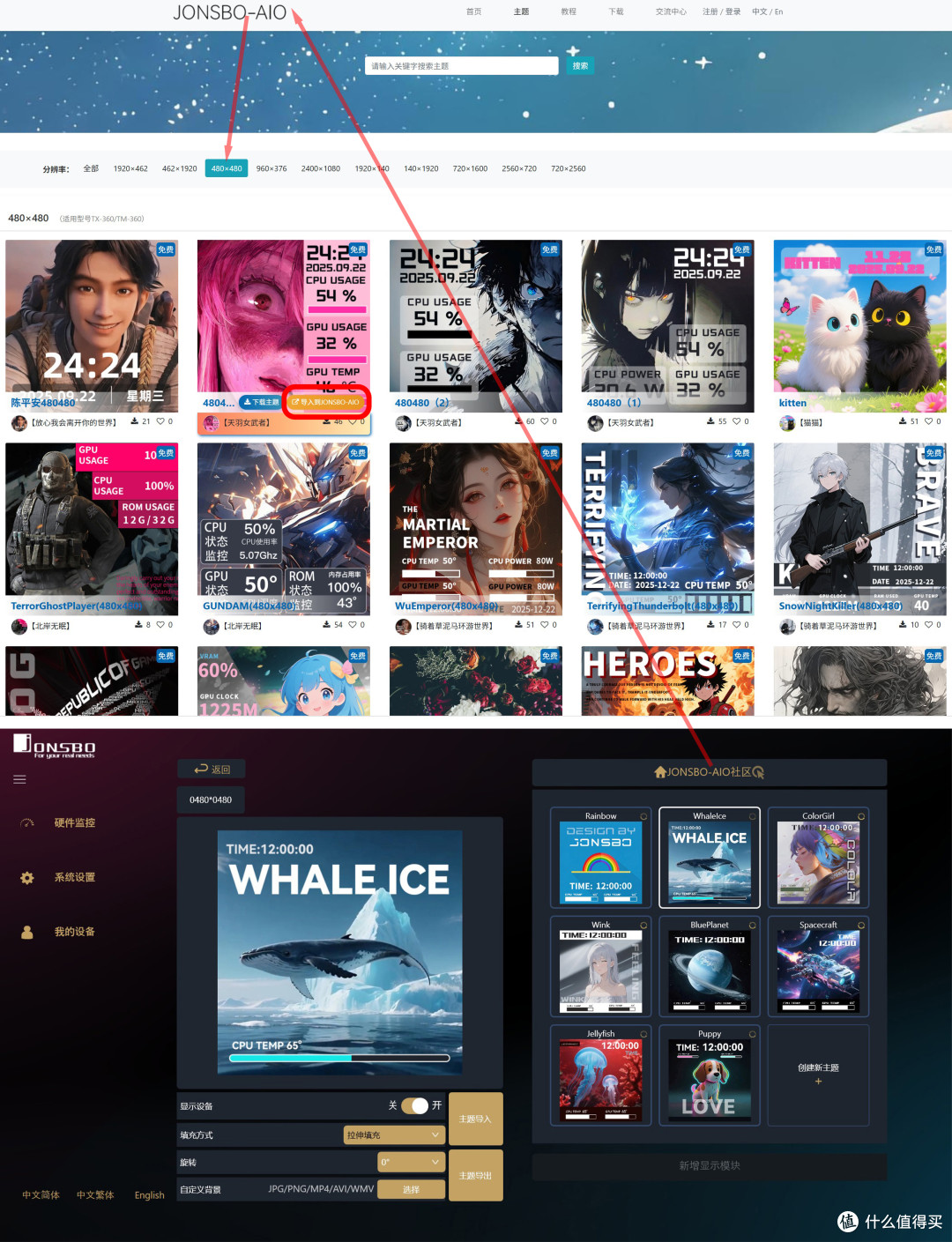The height and width of the screenshot is (1242, 952).
Task: Click the circle icon on WhaleIce theme card
Action: click(753, 816)
